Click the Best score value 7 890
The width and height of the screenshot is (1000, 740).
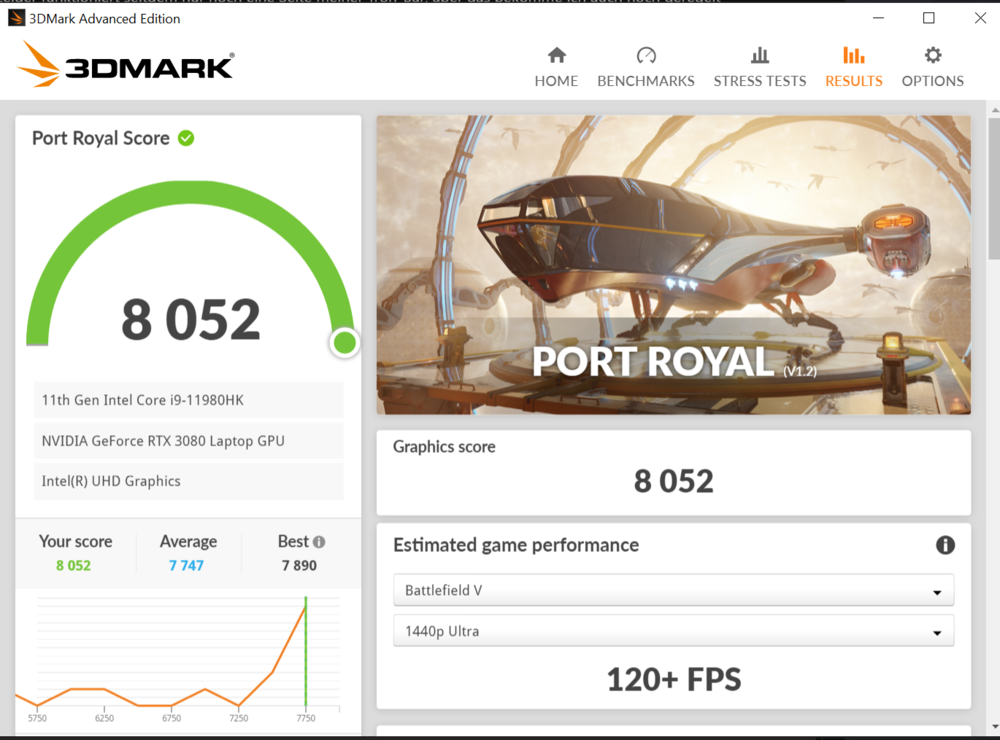(298, 566)
